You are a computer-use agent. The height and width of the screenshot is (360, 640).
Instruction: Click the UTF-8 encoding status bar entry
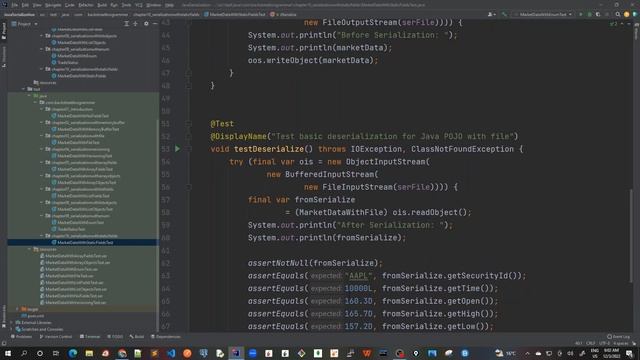604,344
